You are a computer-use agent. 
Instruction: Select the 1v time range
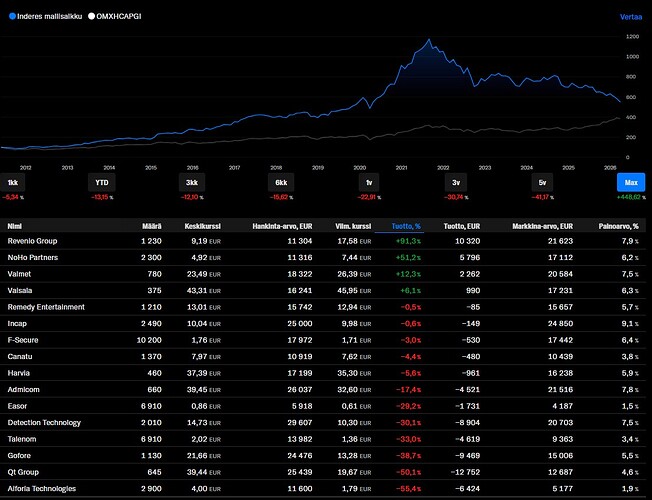pyautogui.click(x=369, y=183)
